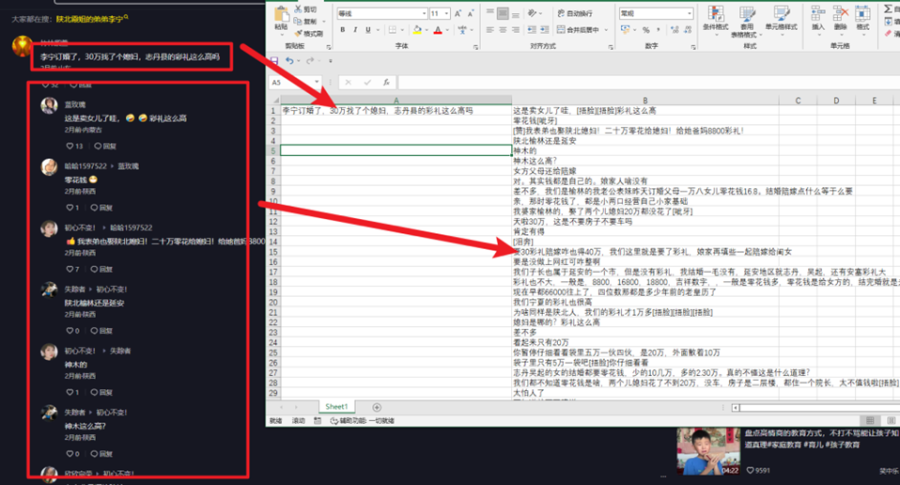Click the decrease decimal icon

(688, 30)
